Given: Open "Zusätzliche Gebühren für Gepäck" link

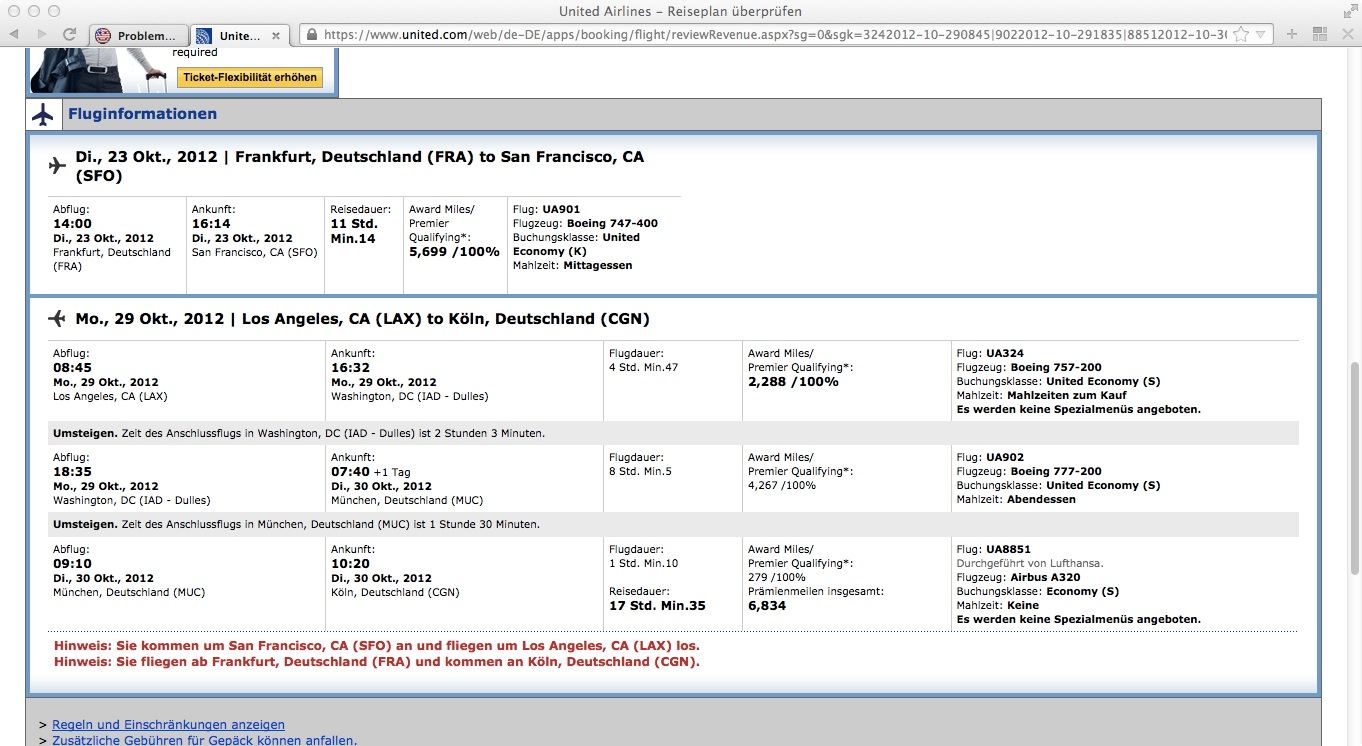Looking at the screenshot, I should click(204, 741).
